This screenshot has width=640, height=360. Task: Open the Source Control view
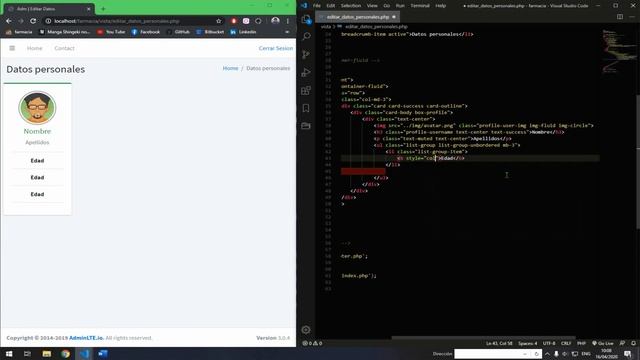[306, 54]
